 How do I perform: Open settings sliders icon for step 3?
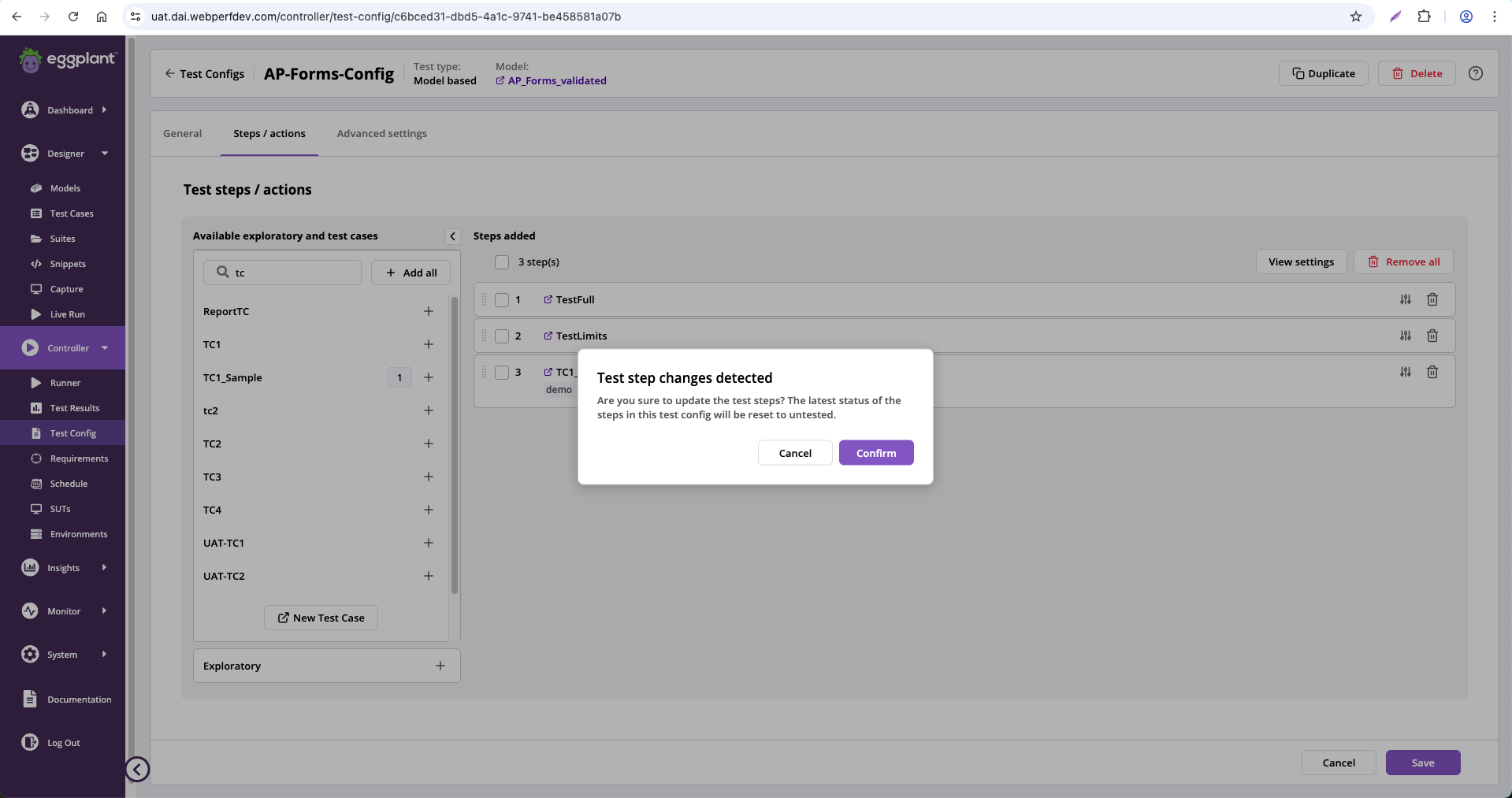(x=1406, y=372)
